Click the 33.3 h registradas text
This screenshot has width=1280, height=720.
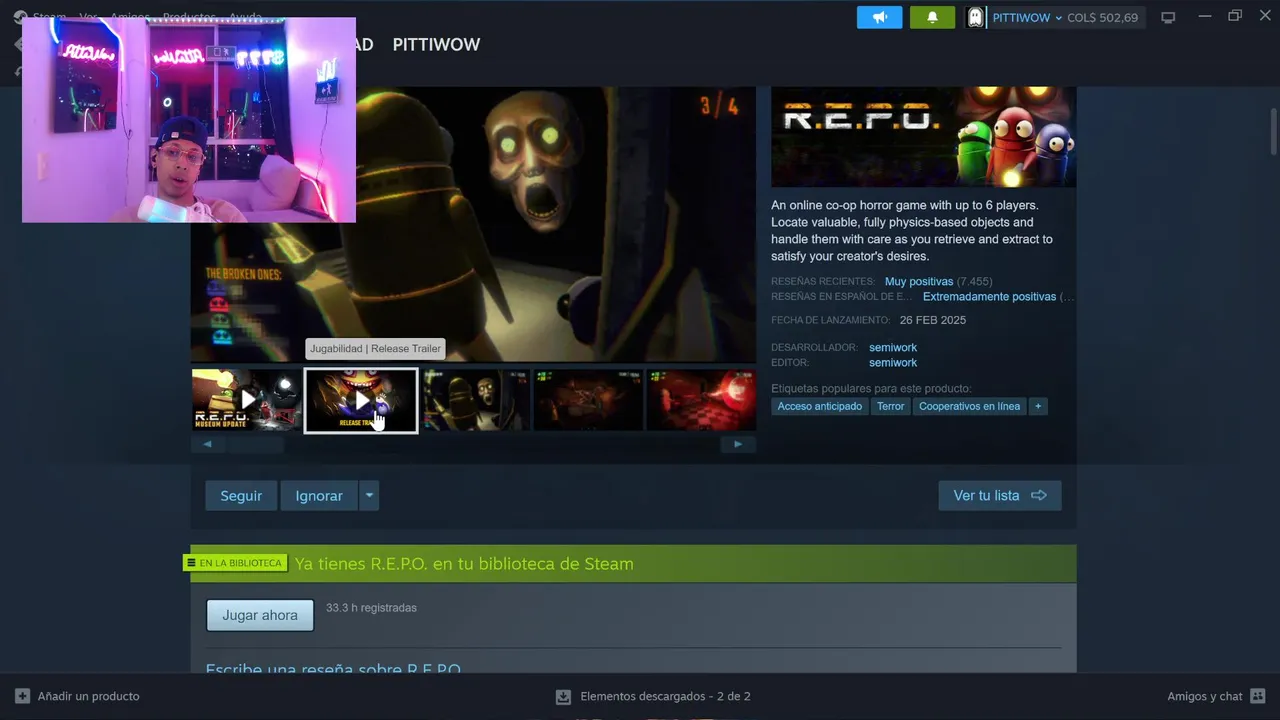click(x=371, y=608)
